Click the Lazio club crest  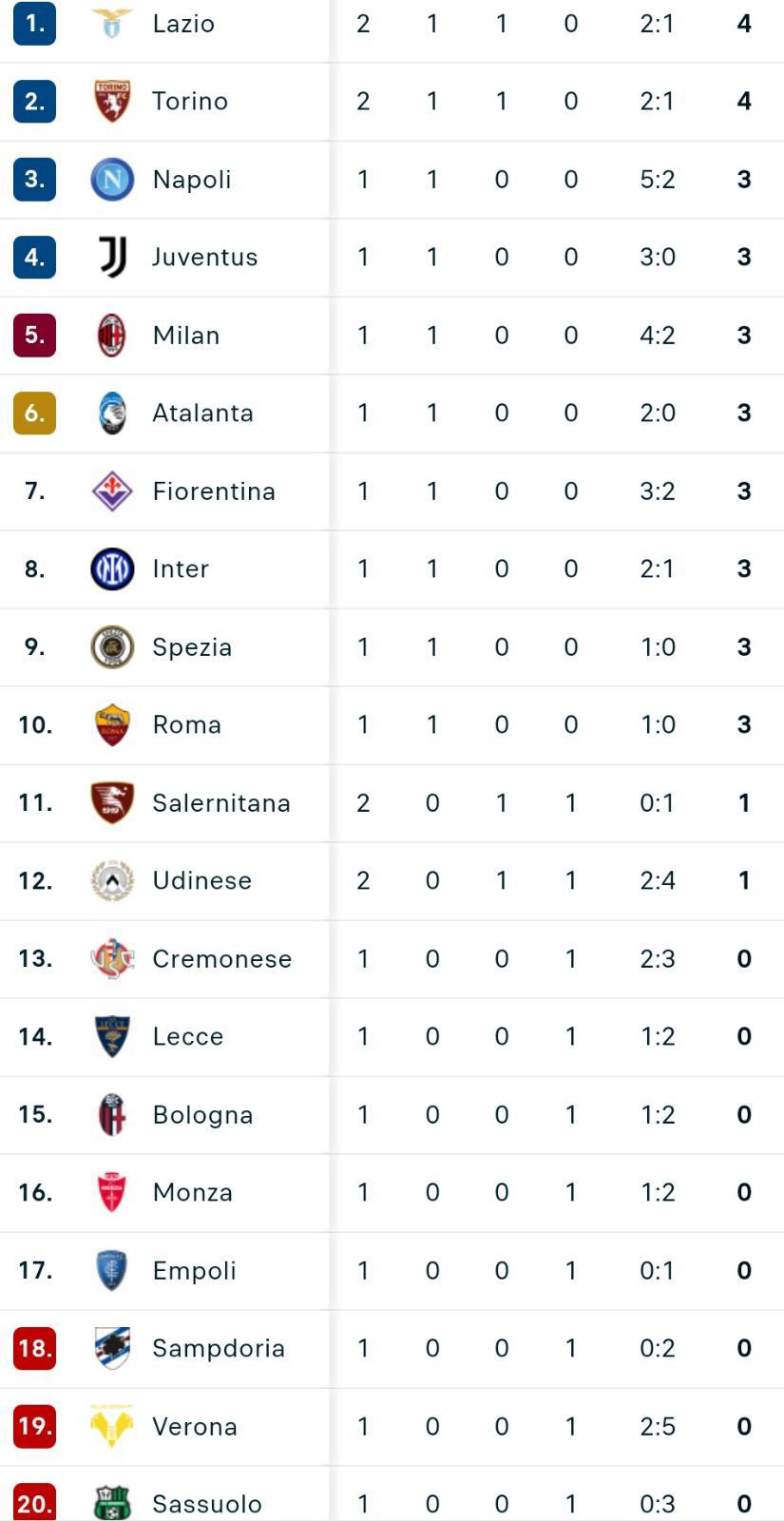coord(112,23)
